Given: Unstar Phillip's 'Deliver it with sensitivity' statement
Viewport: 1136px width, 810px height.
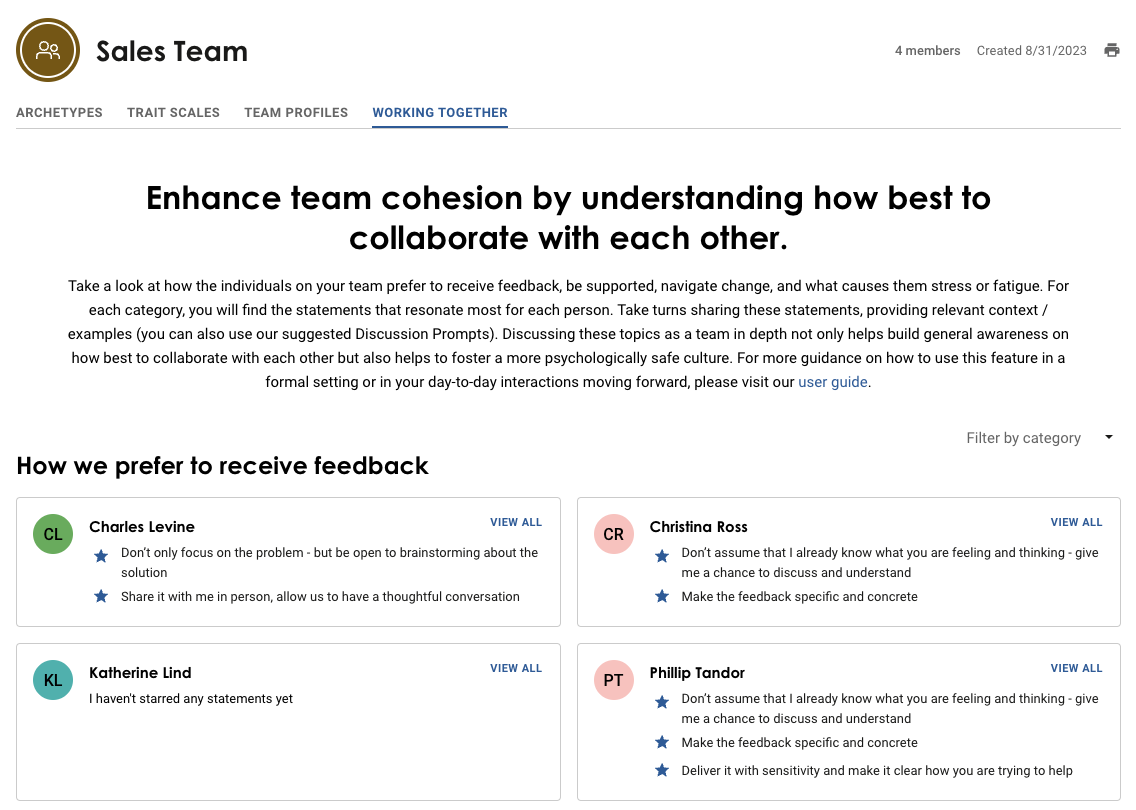Looking at the screenshot, I should (662, 770).
